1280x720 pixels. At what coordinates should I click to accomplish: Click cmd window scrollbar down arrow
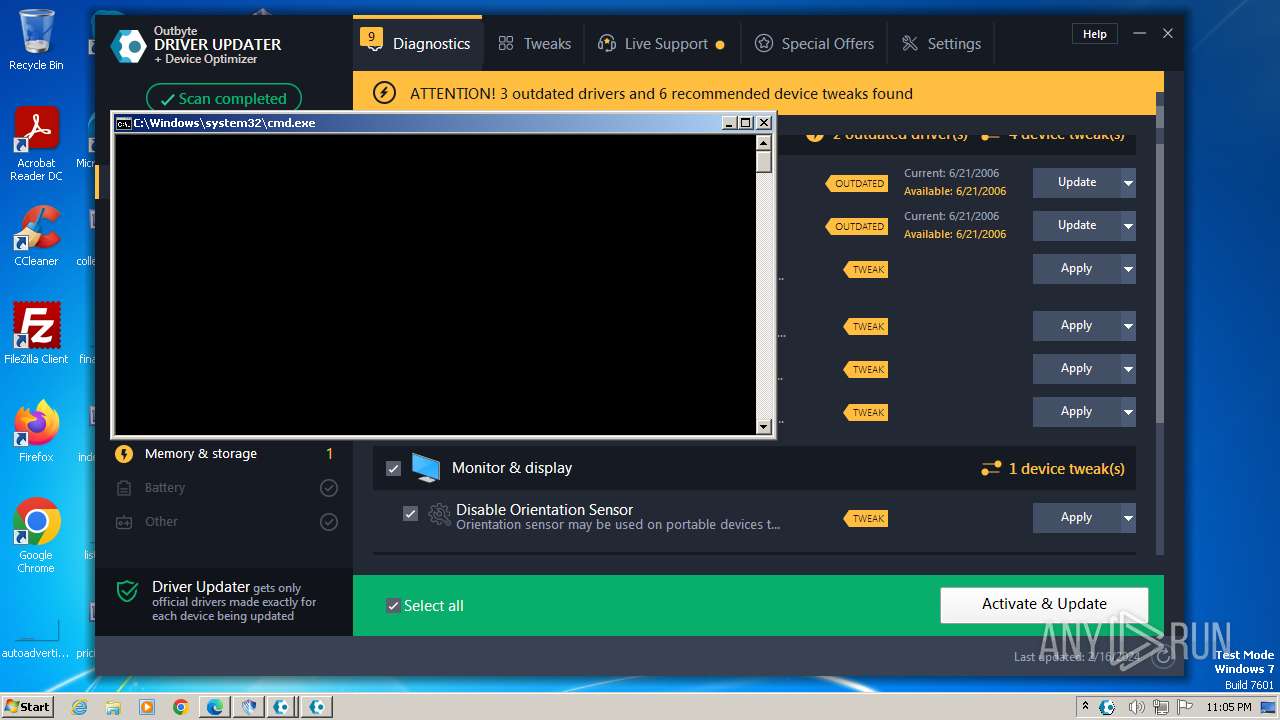coord(764,427)
